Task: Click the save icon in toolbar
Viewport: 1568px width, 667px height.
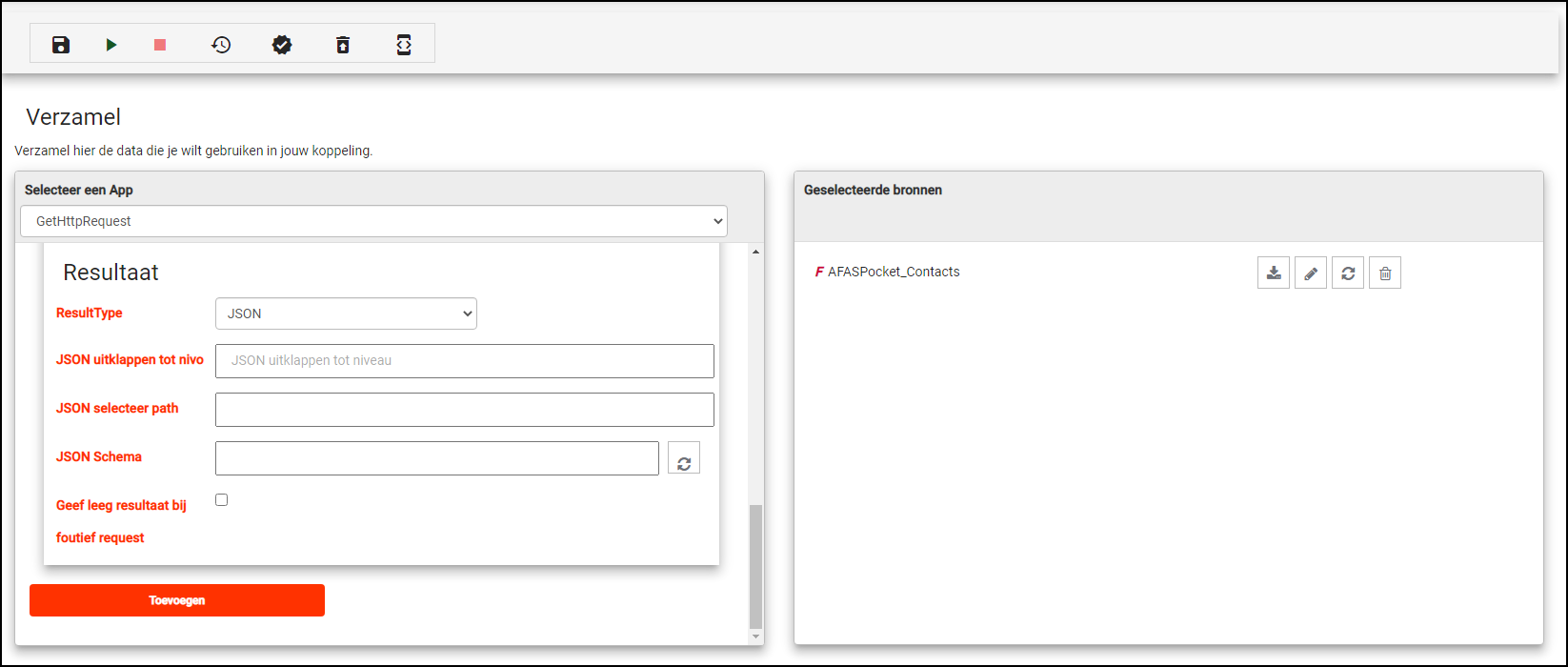Action: 61,45
